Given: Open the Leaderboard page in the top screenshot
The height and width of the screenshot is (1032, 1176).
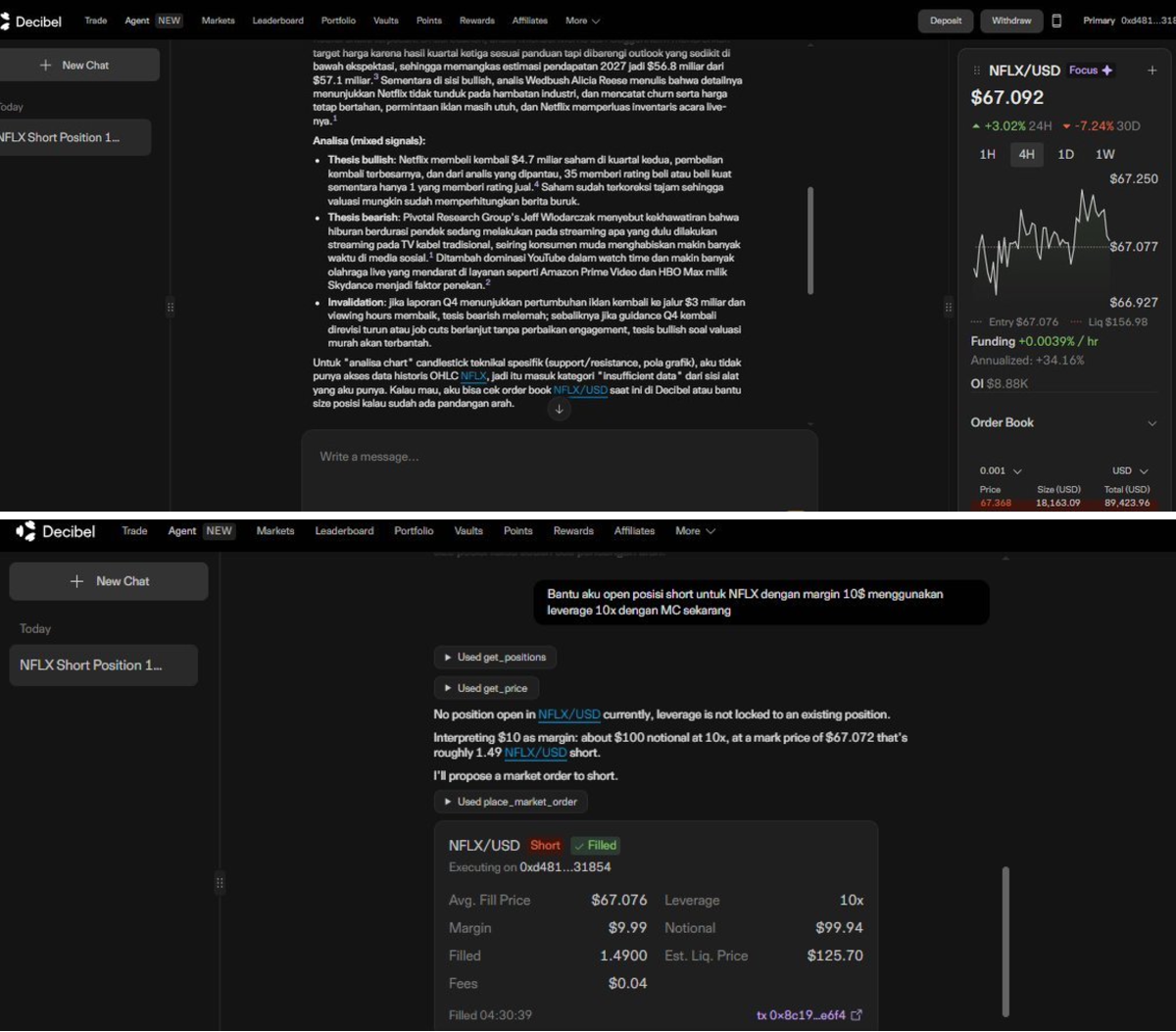Looking at the screenshot, I should (x=277, y=21).
